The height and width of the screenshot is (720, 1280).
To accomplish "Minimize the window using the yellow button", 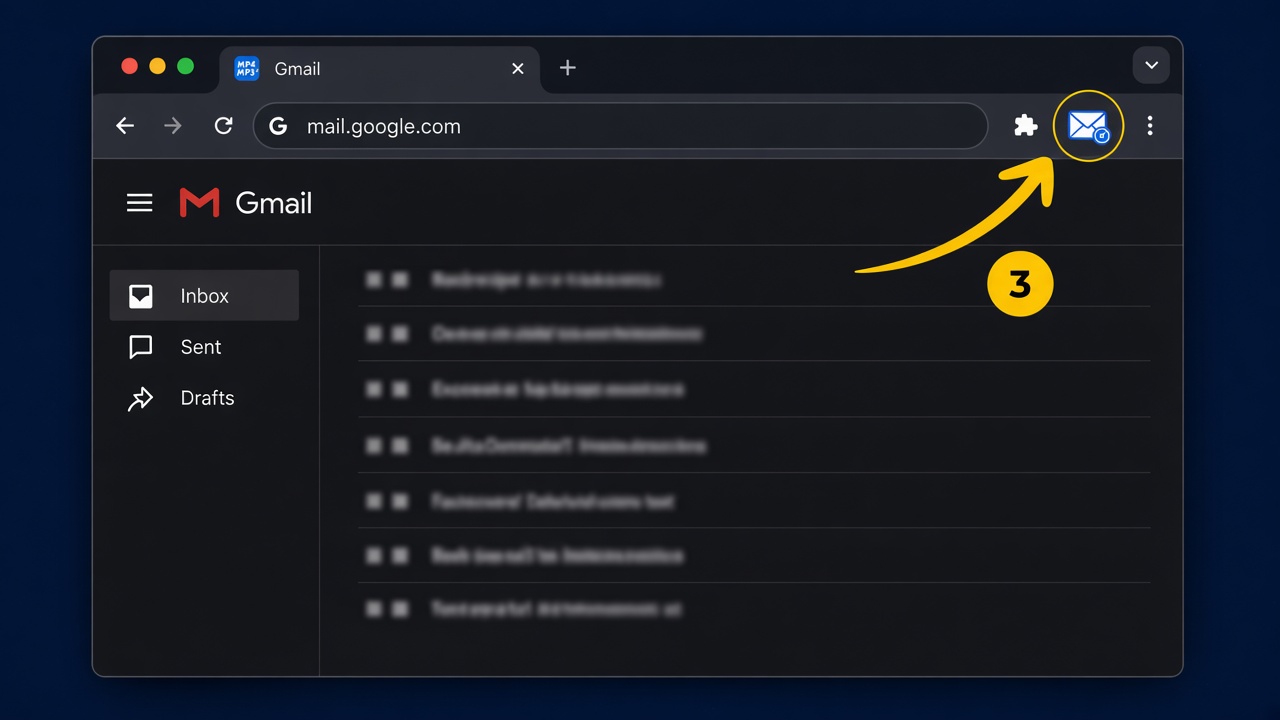I will tap(157, 66).
